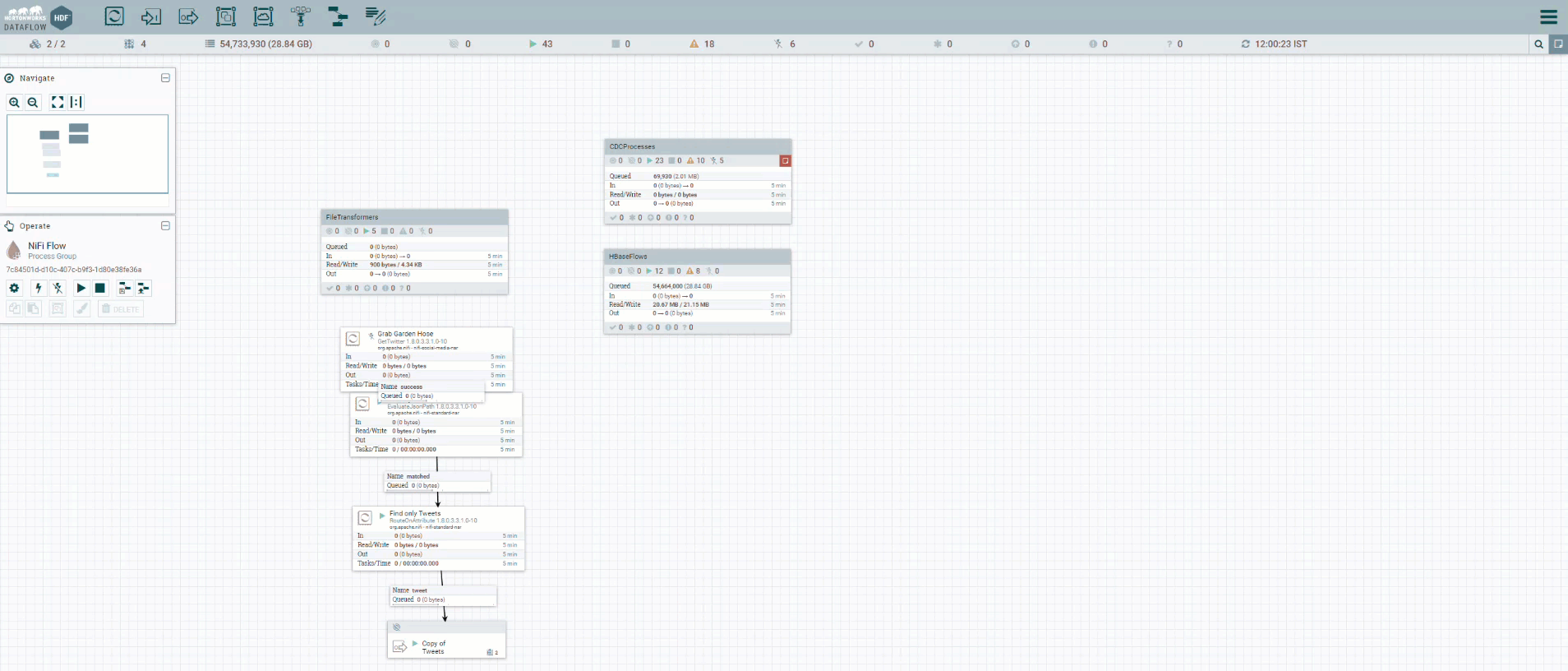1568x671 pixels.
Task: Select the FileTransformers process group title
Action: pos(352,217)
